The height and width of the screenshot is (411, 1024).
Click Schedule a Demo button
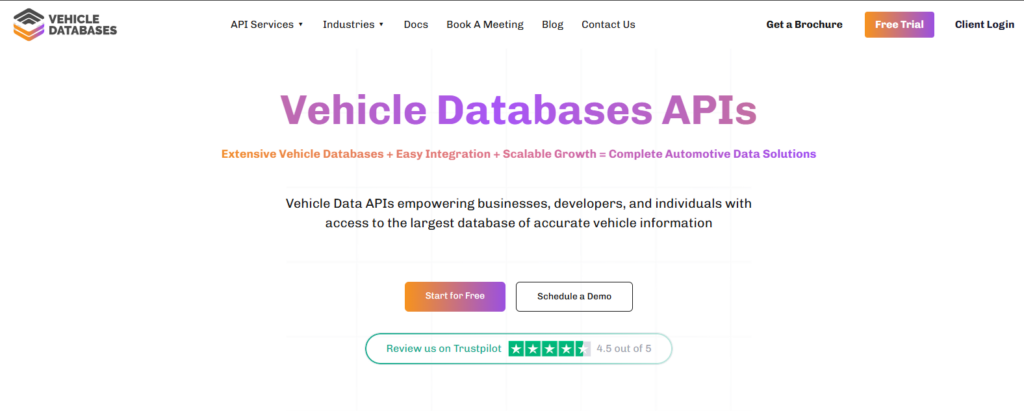(574, 297)
